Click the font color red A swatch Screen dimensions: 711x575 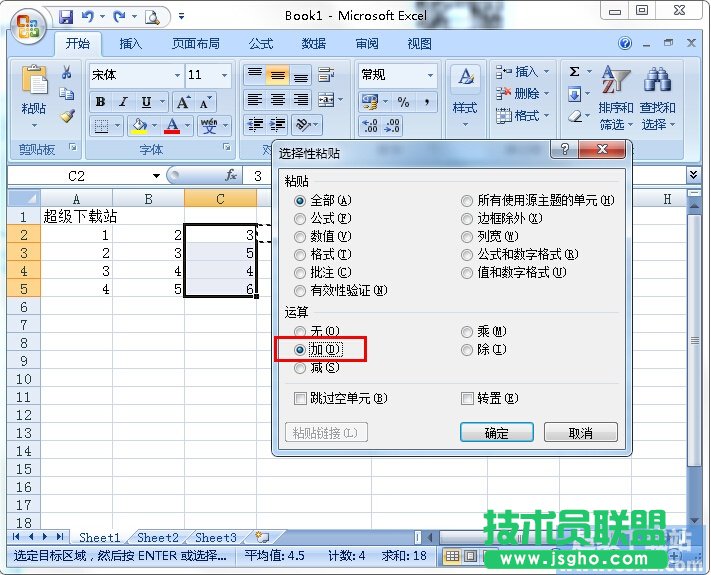click(171, 126)
